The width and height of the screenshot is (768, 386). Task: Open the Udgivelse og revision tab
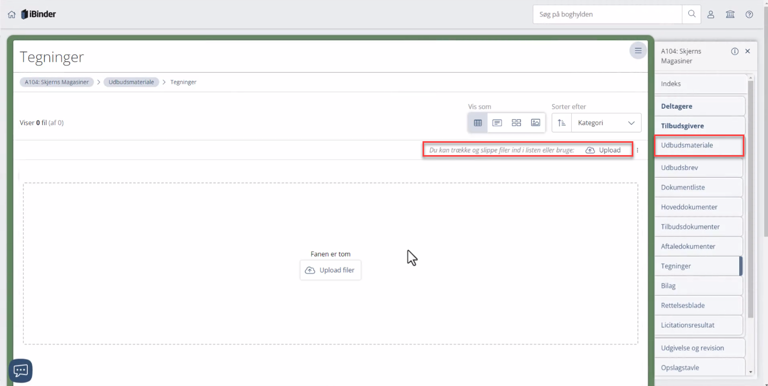tap(699, 348)
